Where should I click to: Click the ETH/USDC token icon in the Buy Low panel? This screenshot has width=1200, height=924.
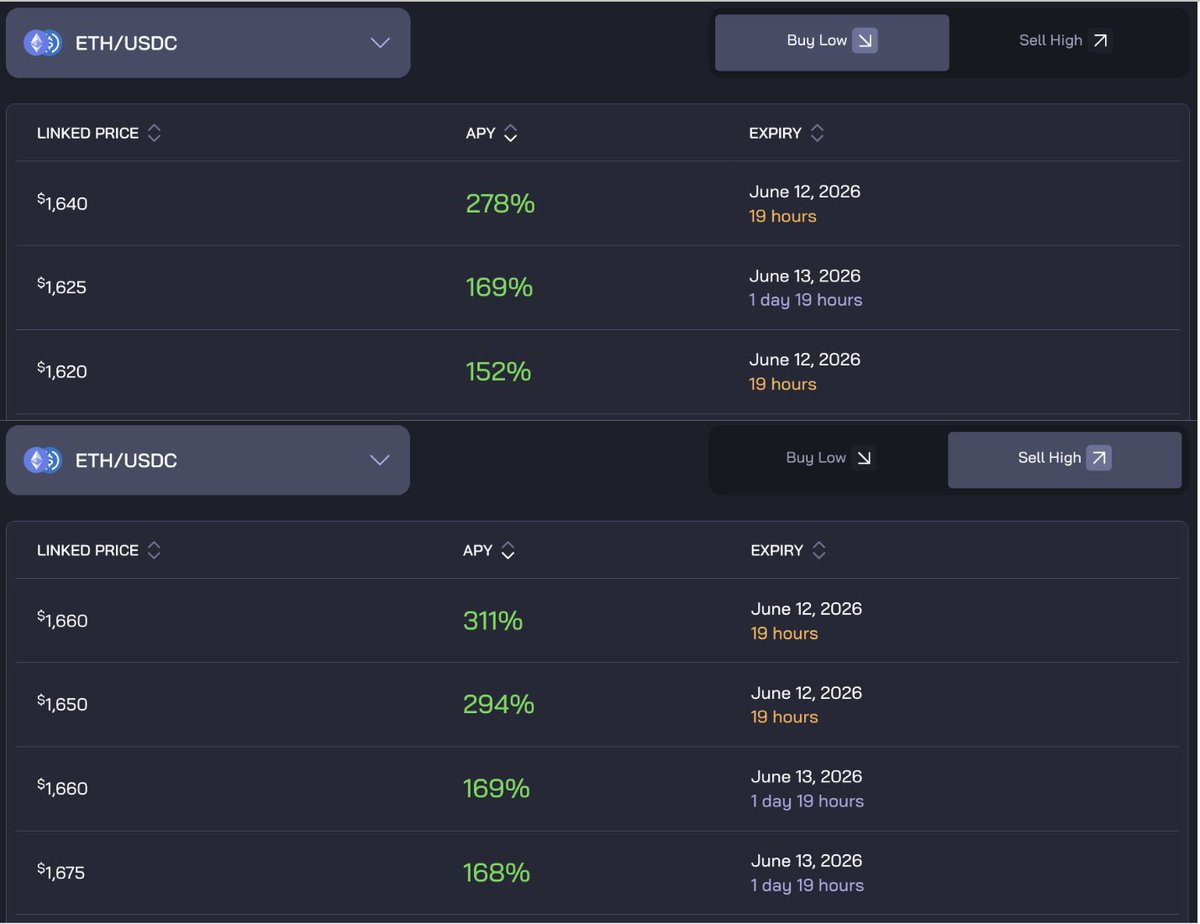click(43, 43)
